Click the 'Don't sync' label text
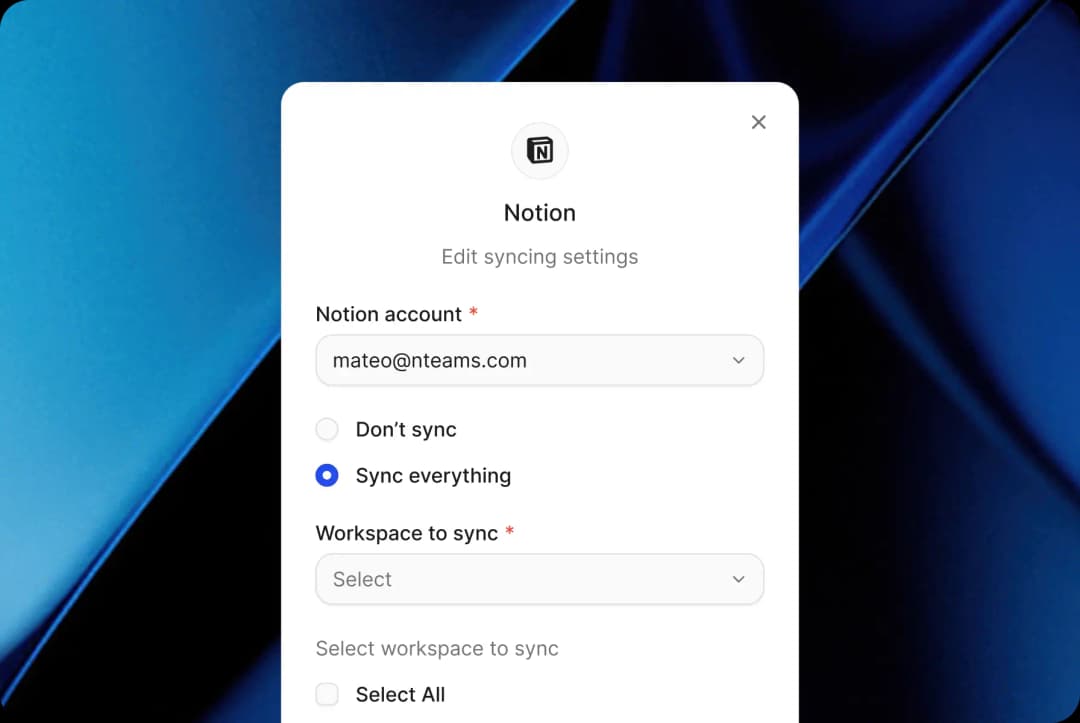1080x723 pixels. [x=406, y=429]
